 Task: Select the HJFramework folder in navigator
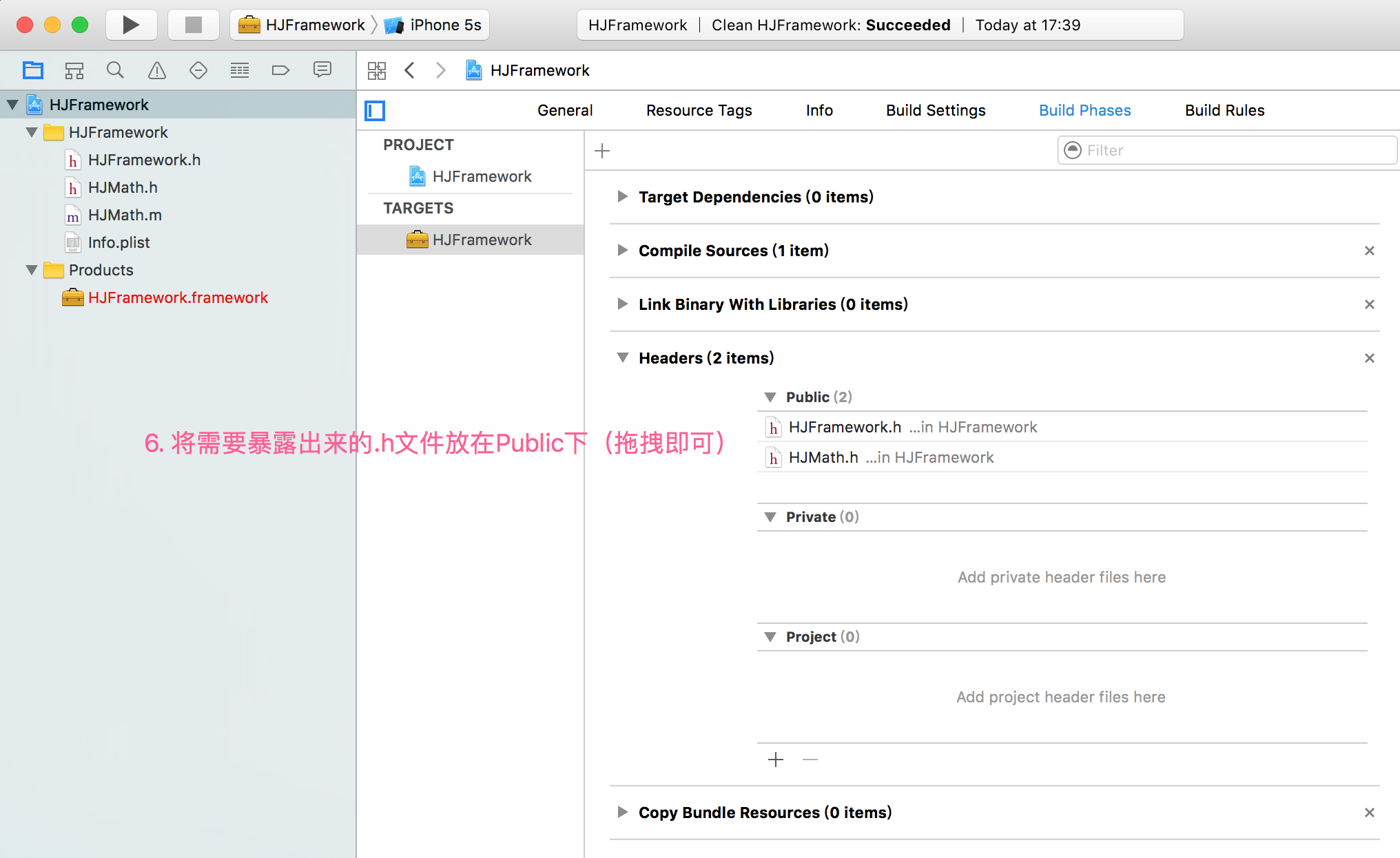107,132
